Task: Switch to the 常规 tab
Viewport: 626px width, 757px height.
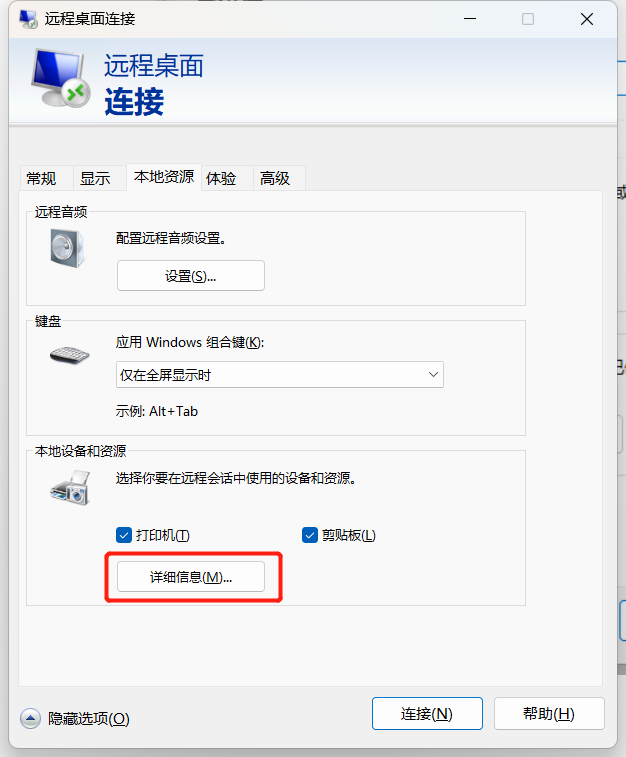Action: [41, 178]
